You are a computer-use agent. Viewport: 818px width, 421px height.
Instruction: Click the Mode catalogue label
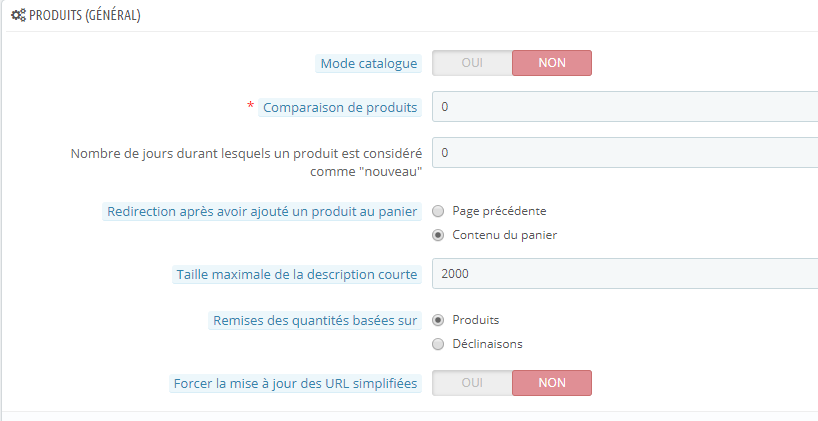pyautogui.click(x=368, y=63)
